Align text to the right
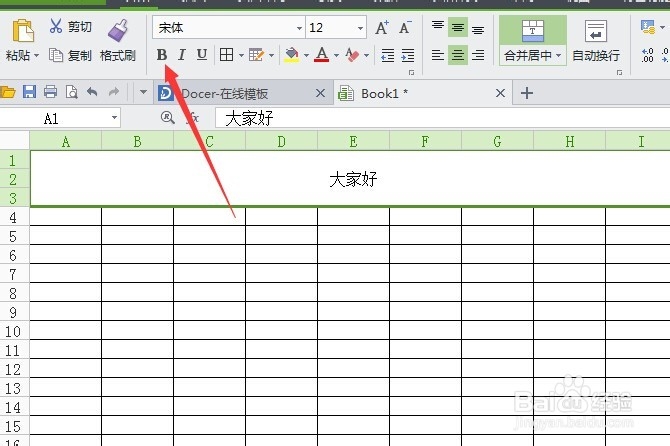The image size is (670, 446). (478, 55)
